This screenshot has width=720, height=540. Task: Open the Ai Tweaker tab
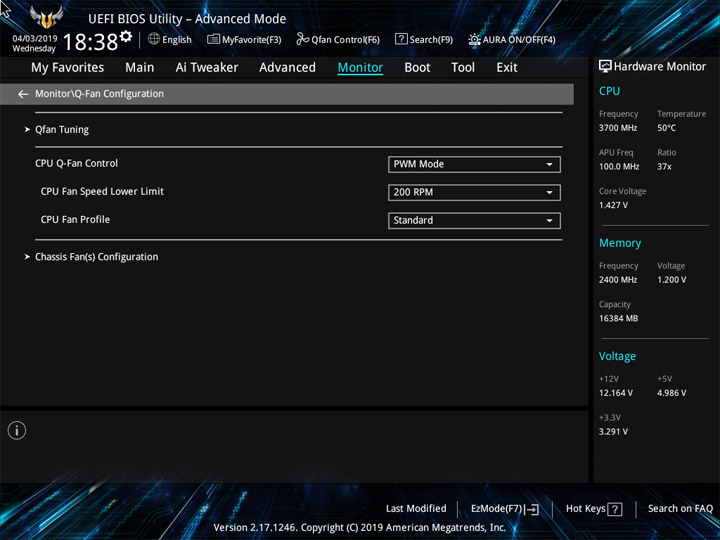point(207,68)
